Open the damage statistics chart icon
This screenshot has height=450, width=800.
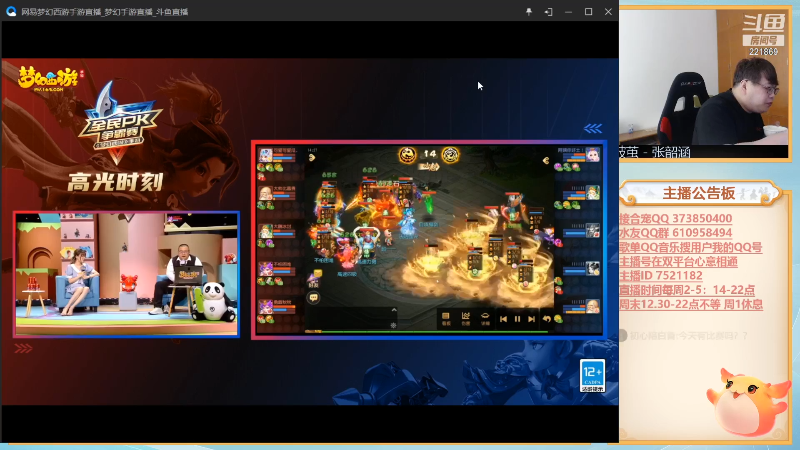(x=465, y=318)
